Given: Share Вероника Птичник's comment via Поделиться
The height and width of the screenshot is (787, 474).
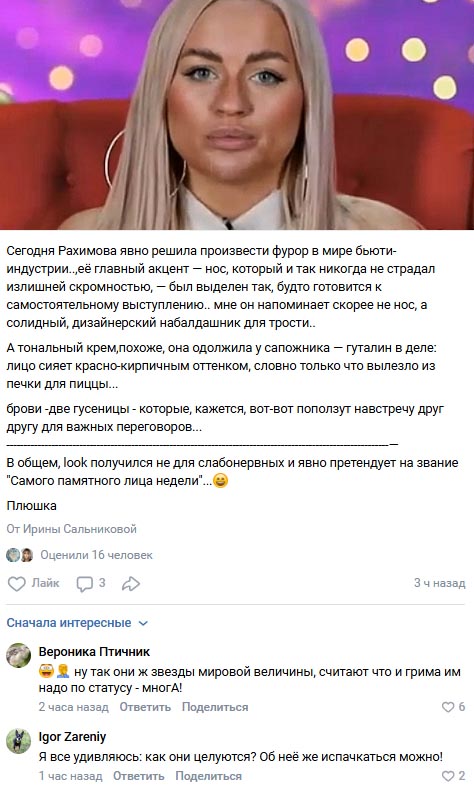Looking at the screenshot, I should point(215,707).
